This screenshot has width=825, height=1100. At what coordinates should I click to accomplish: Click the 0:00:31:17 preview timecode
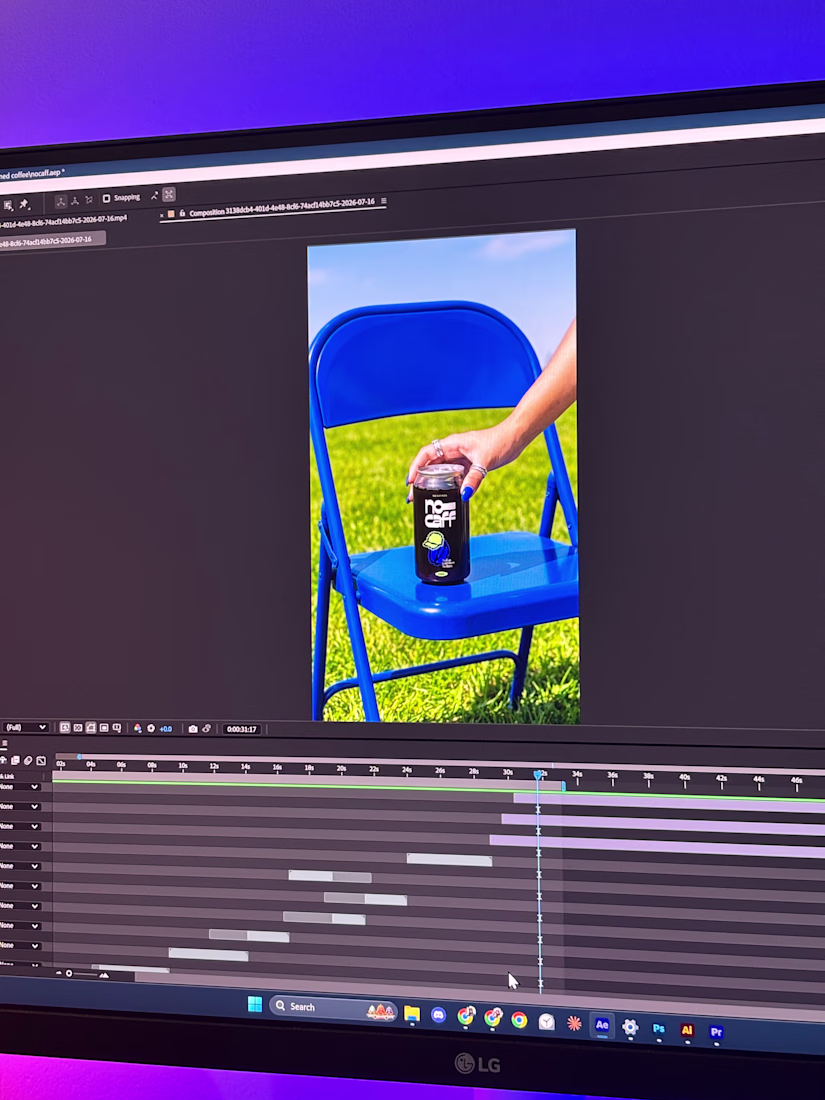241,729
